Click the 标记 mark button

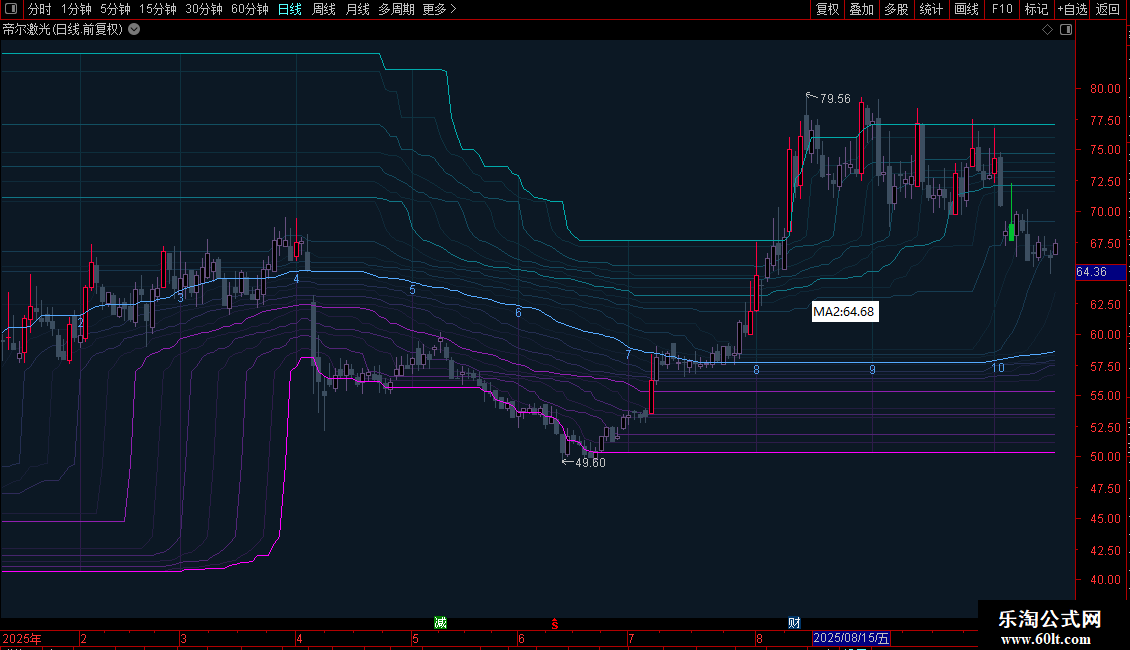click(1036, 9)
